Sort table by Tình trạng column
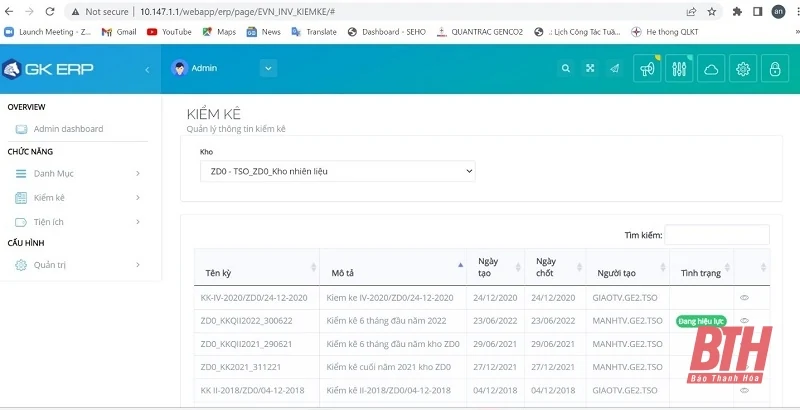800x410 pixels. pyautogui.click(x=702, y=267)
